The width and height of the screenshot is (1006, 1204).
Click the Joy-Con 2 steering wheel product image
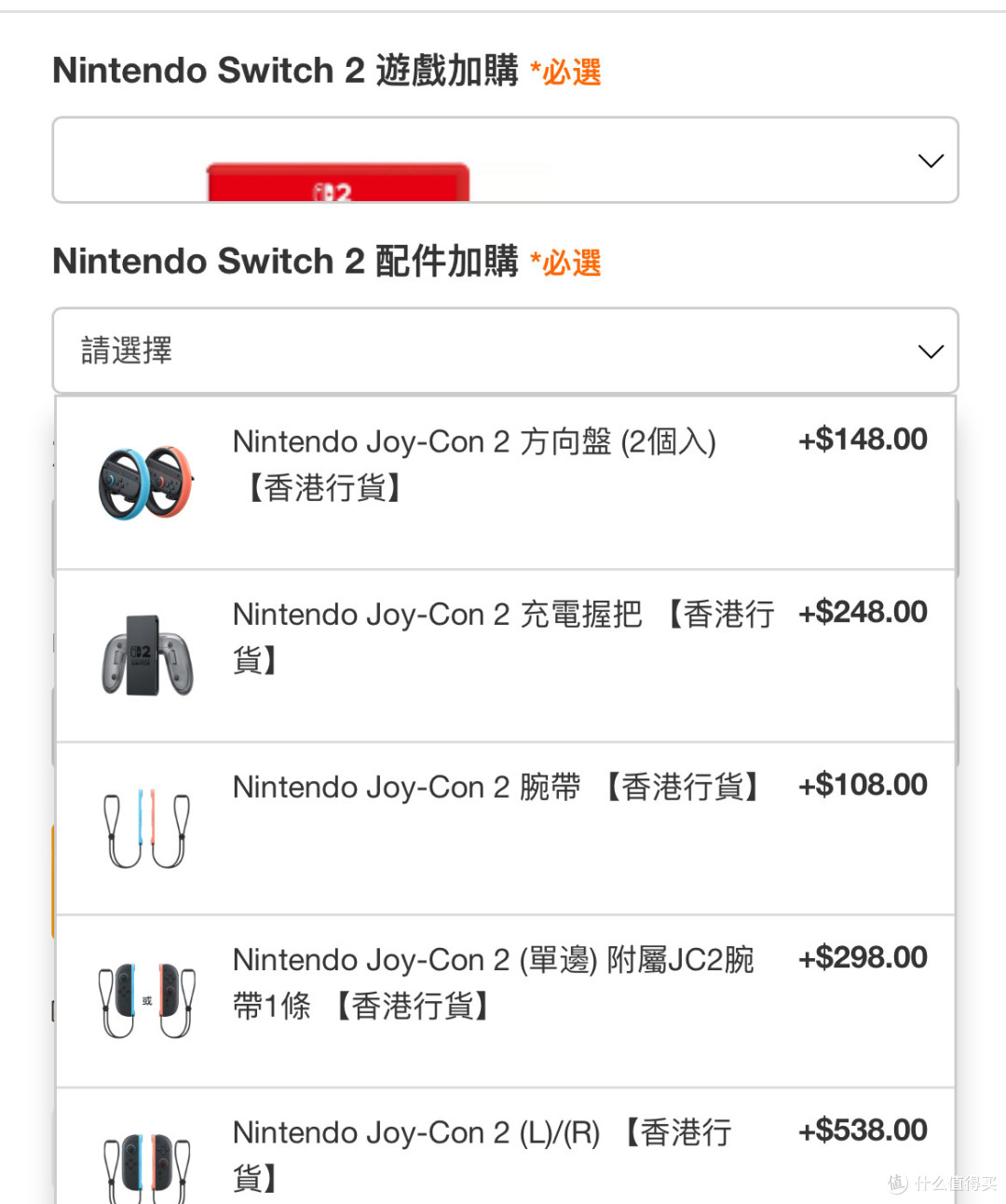point(146,482)
